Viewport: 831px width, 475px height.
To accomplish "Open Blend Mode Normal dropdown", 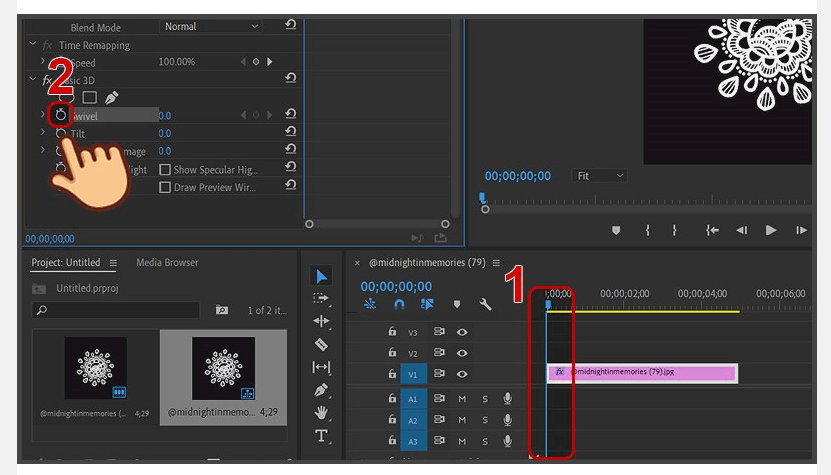I will coord(211,27).
